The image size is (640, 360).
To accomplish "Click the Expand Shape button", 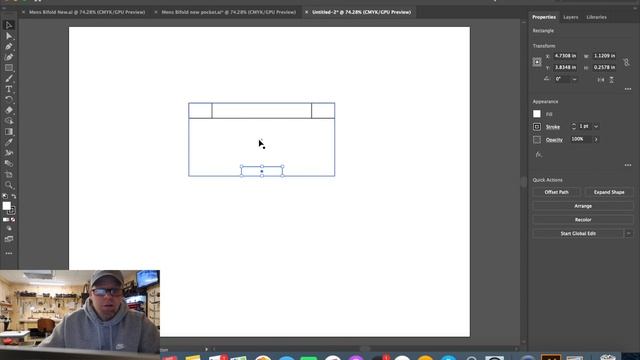I will click(x=609, y=192).
